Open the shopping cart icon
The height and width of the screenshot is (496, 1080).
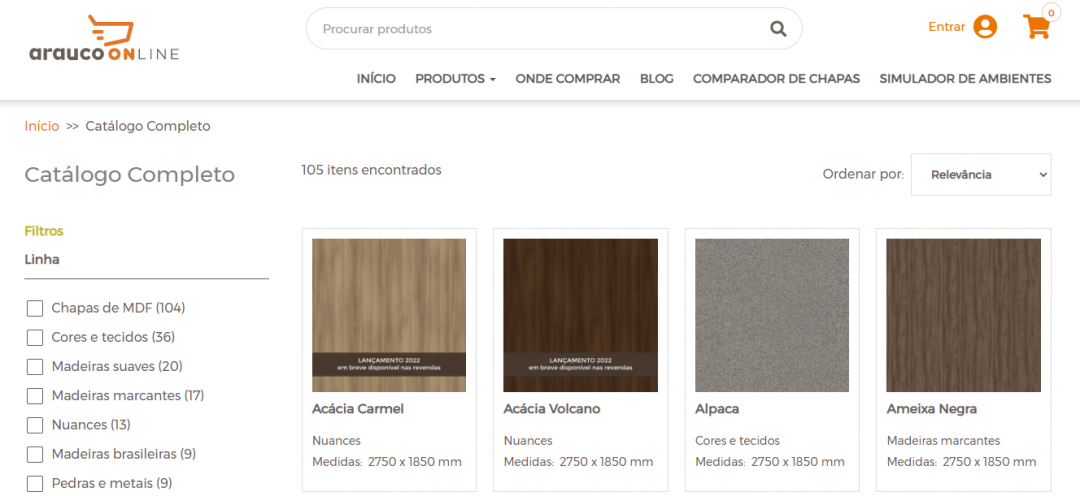coord(1036,26)
